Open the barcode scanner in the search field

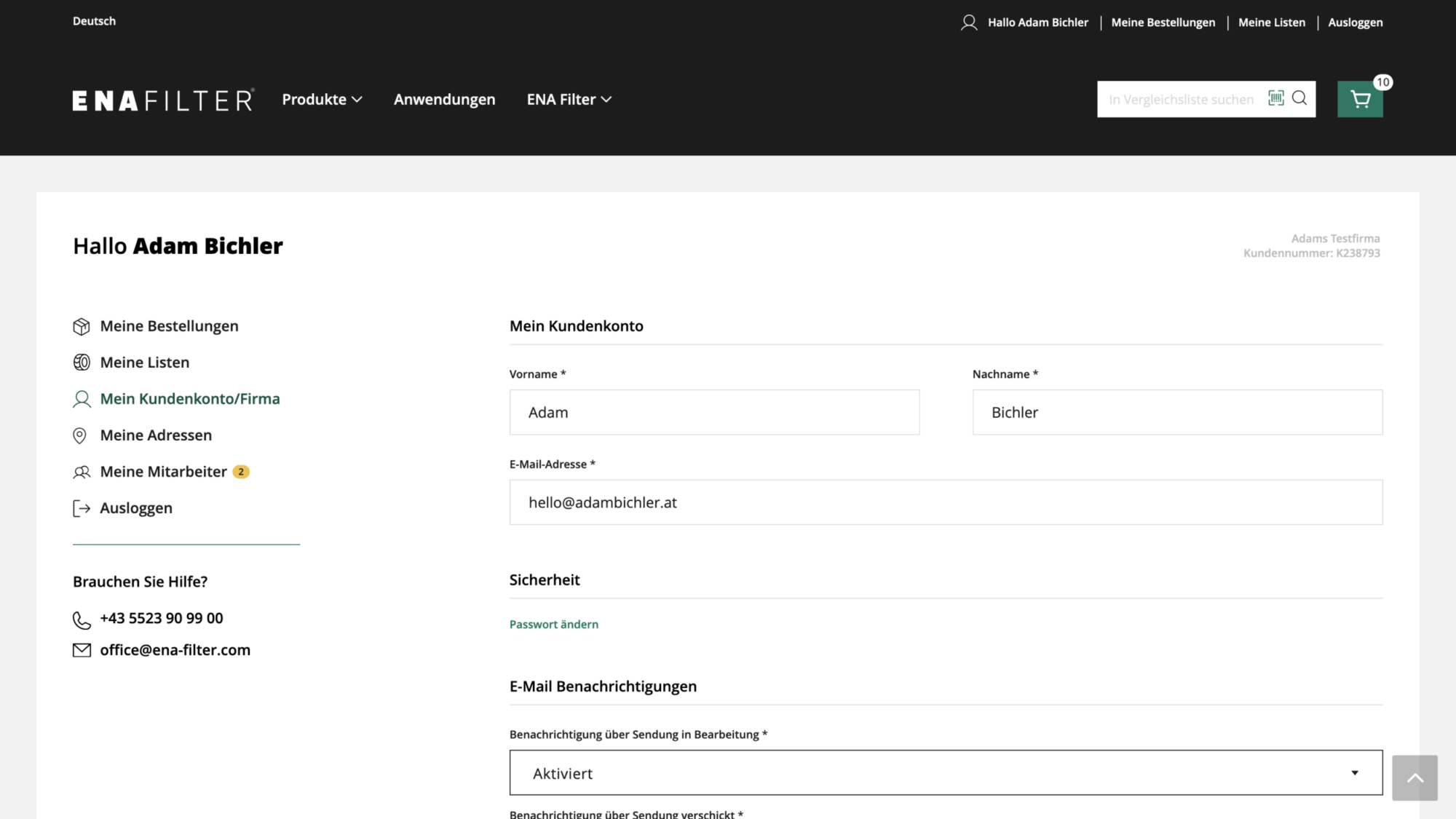point(1276,98)
